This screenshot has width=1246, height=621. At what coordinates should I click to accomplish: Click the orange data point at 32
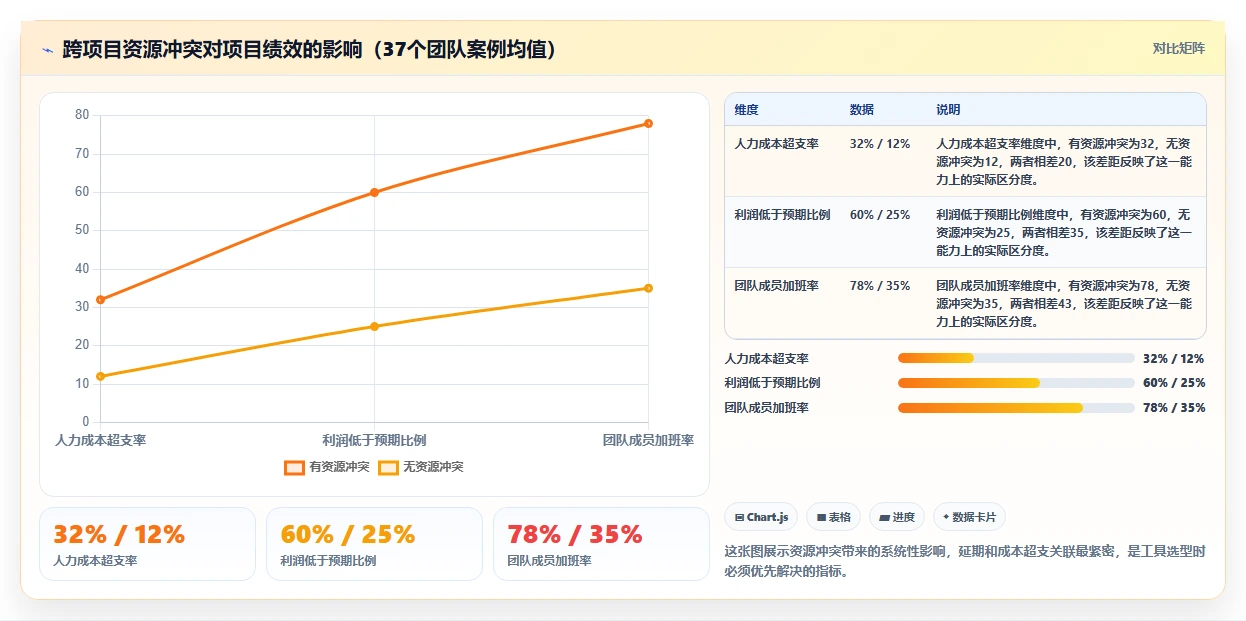100,299
